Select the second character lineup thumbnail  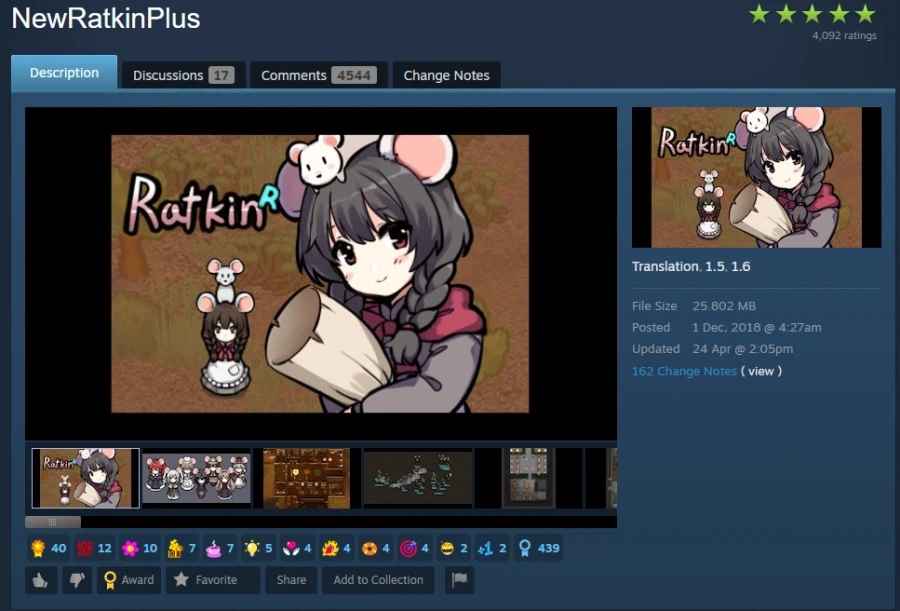196,478
